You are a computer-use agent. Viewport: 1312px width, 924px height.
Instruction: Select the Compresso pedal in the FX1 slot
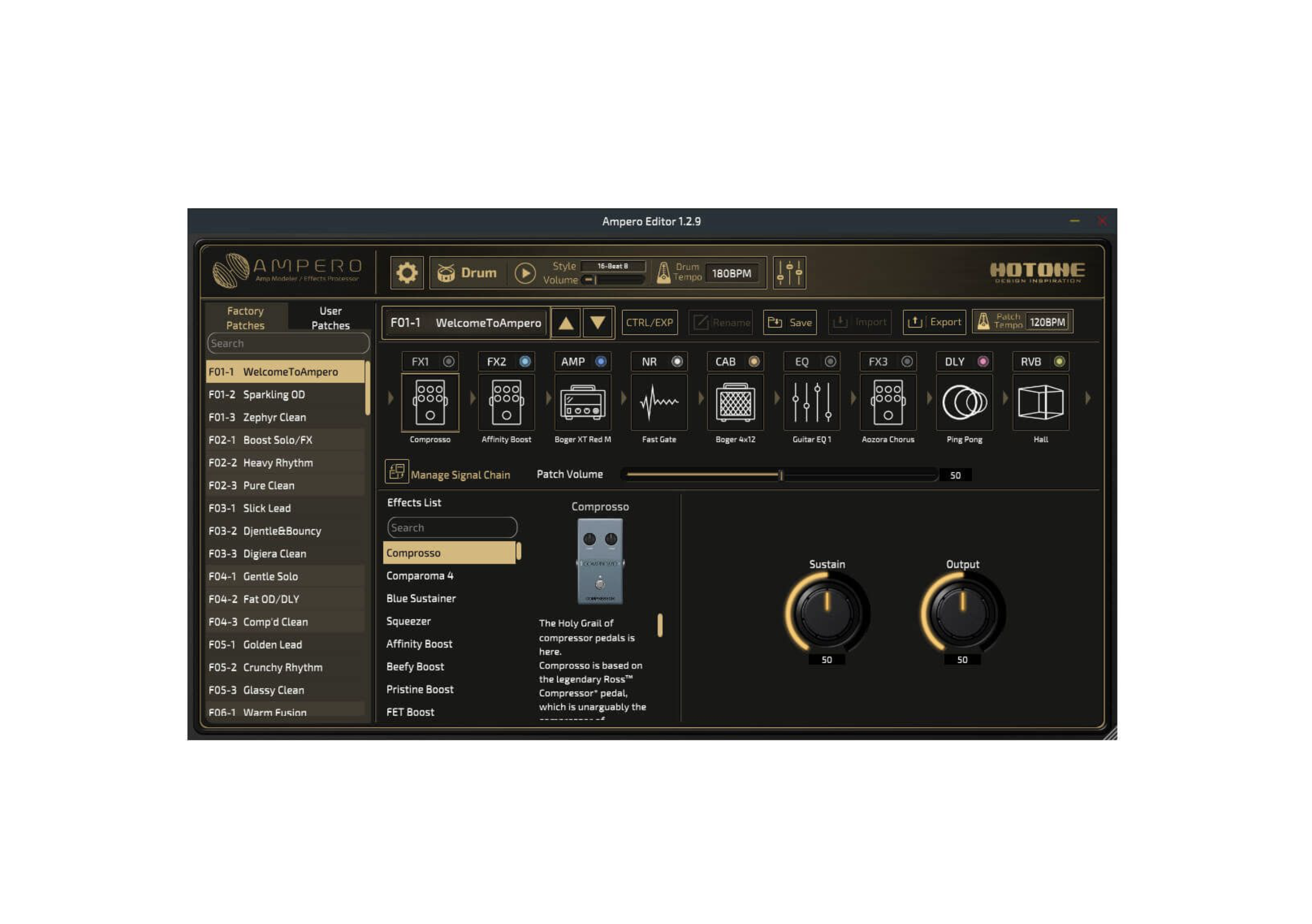point(430,402)
